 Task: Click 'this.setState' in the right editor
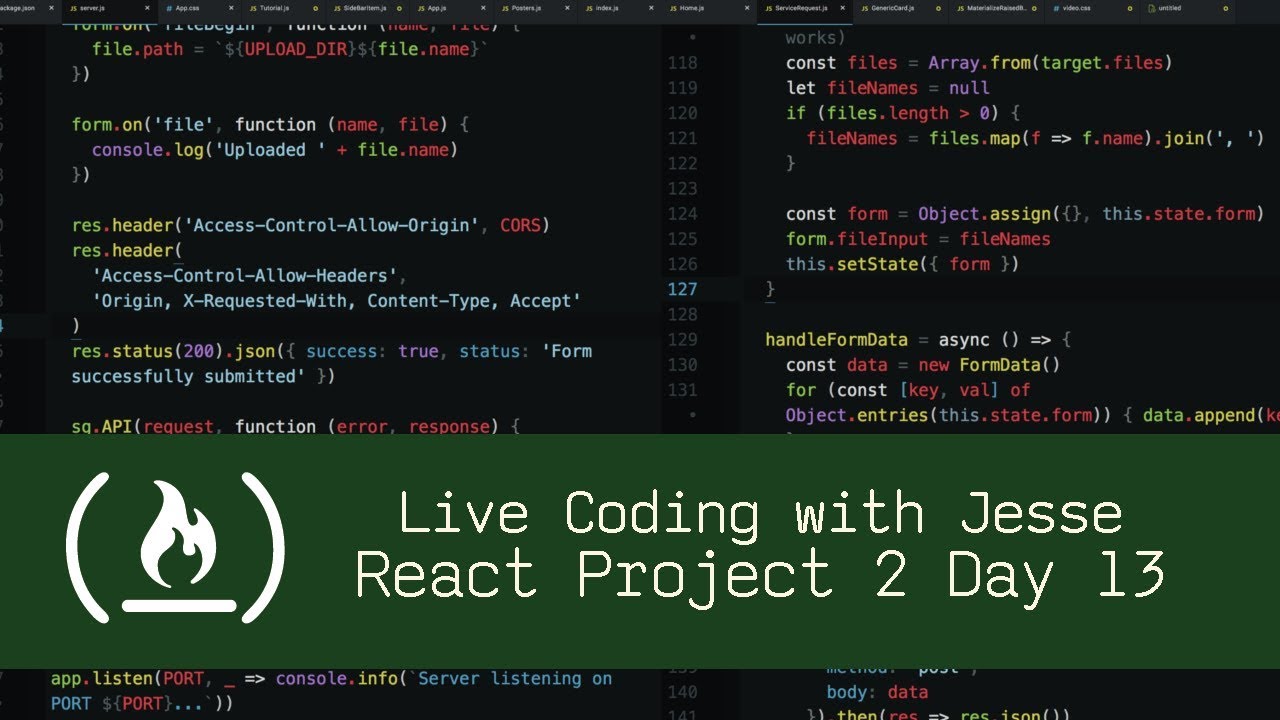click(x=852, y=264)
